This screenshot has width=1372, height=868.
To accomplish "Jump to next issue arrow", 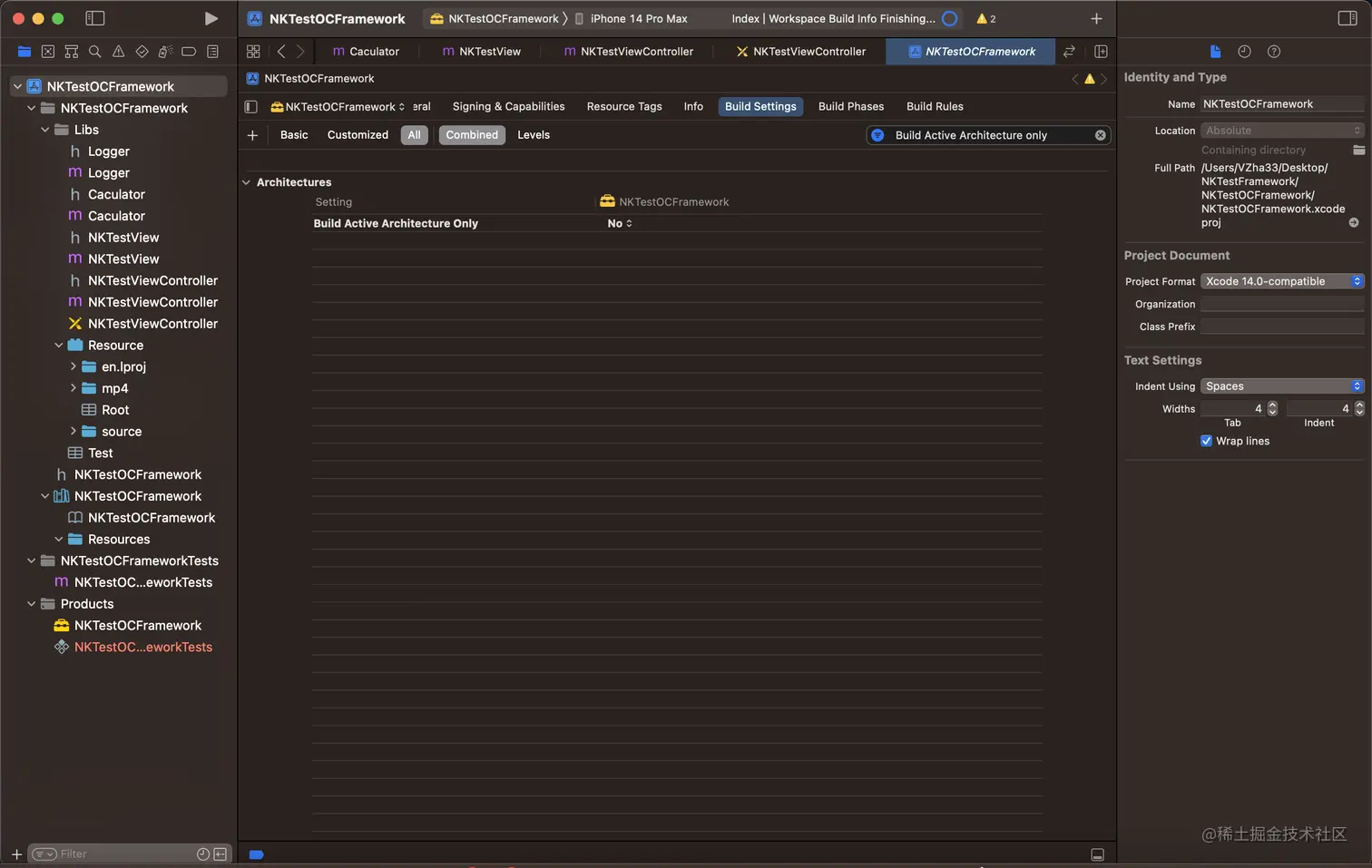I will click(1104, 79).
